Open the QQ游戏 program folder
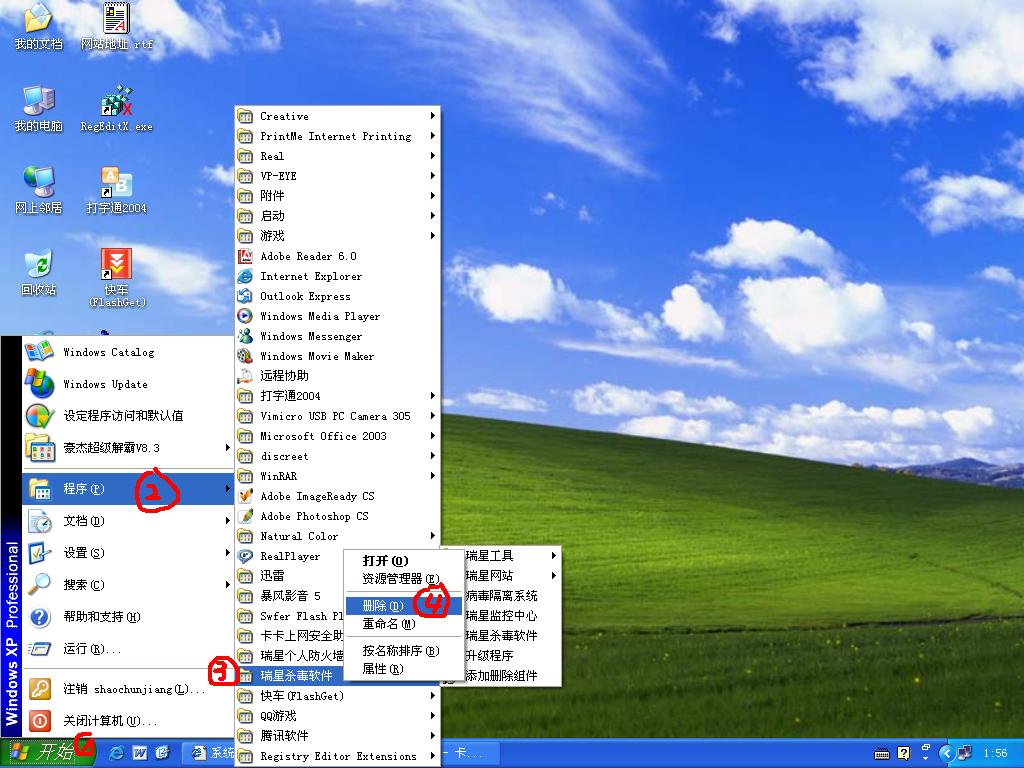The image size is (1024, 768). pos(337,716)
